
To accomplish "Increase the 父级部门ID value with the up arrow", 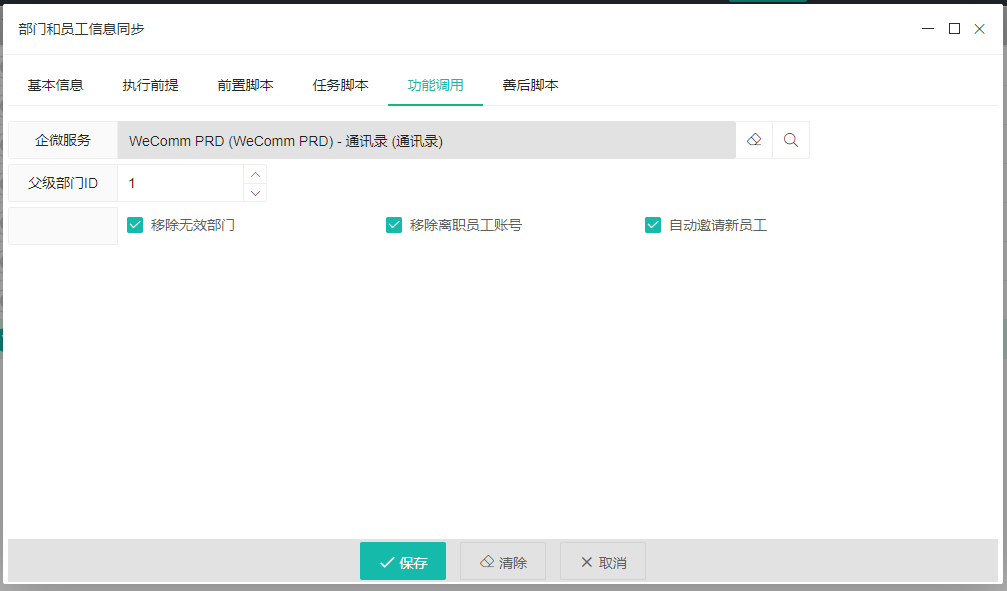I will (255, 174).
